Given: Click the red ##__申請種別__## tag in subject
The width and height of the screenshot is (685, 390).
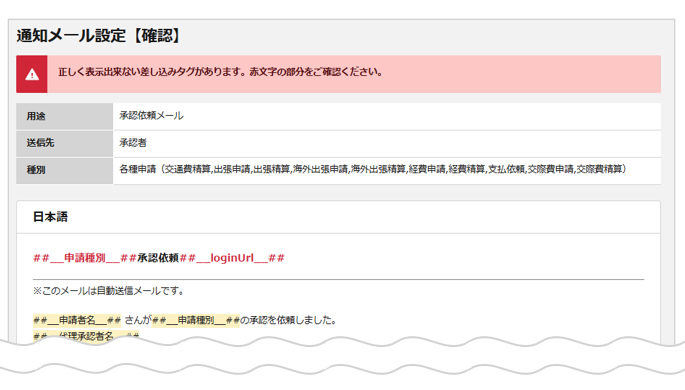Looking at the screenshot, I should click(85, 258).
